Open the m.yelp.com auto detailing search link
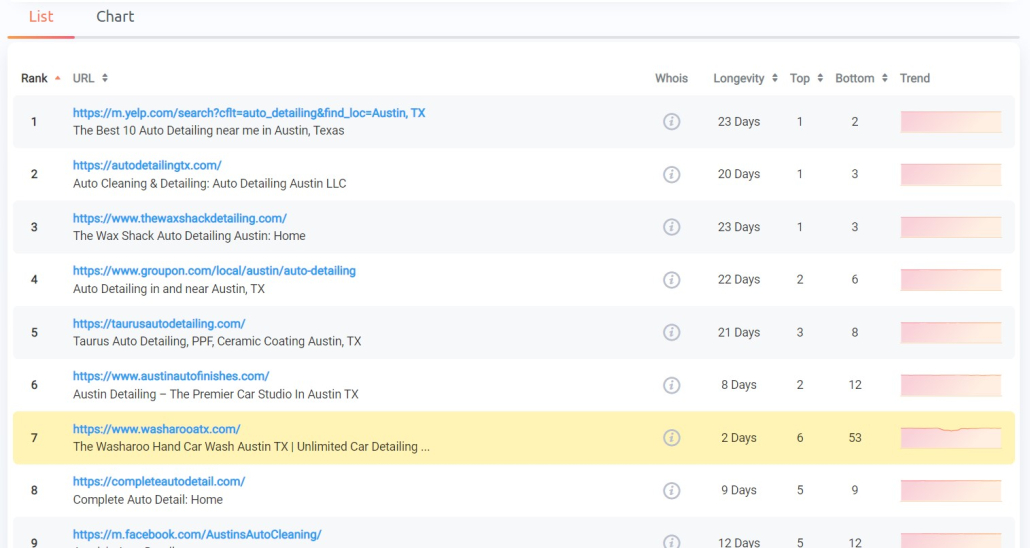The width and height of the screenshot is (1030, 548). click(249, 113)
